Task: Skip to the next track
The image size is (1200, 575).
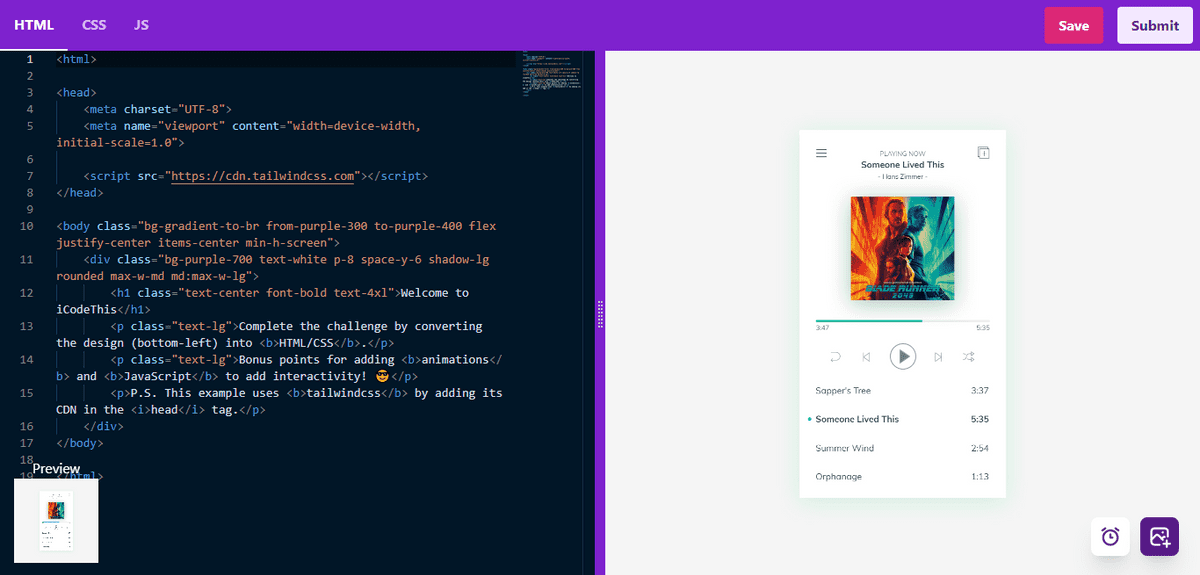Action: (938, 356)
